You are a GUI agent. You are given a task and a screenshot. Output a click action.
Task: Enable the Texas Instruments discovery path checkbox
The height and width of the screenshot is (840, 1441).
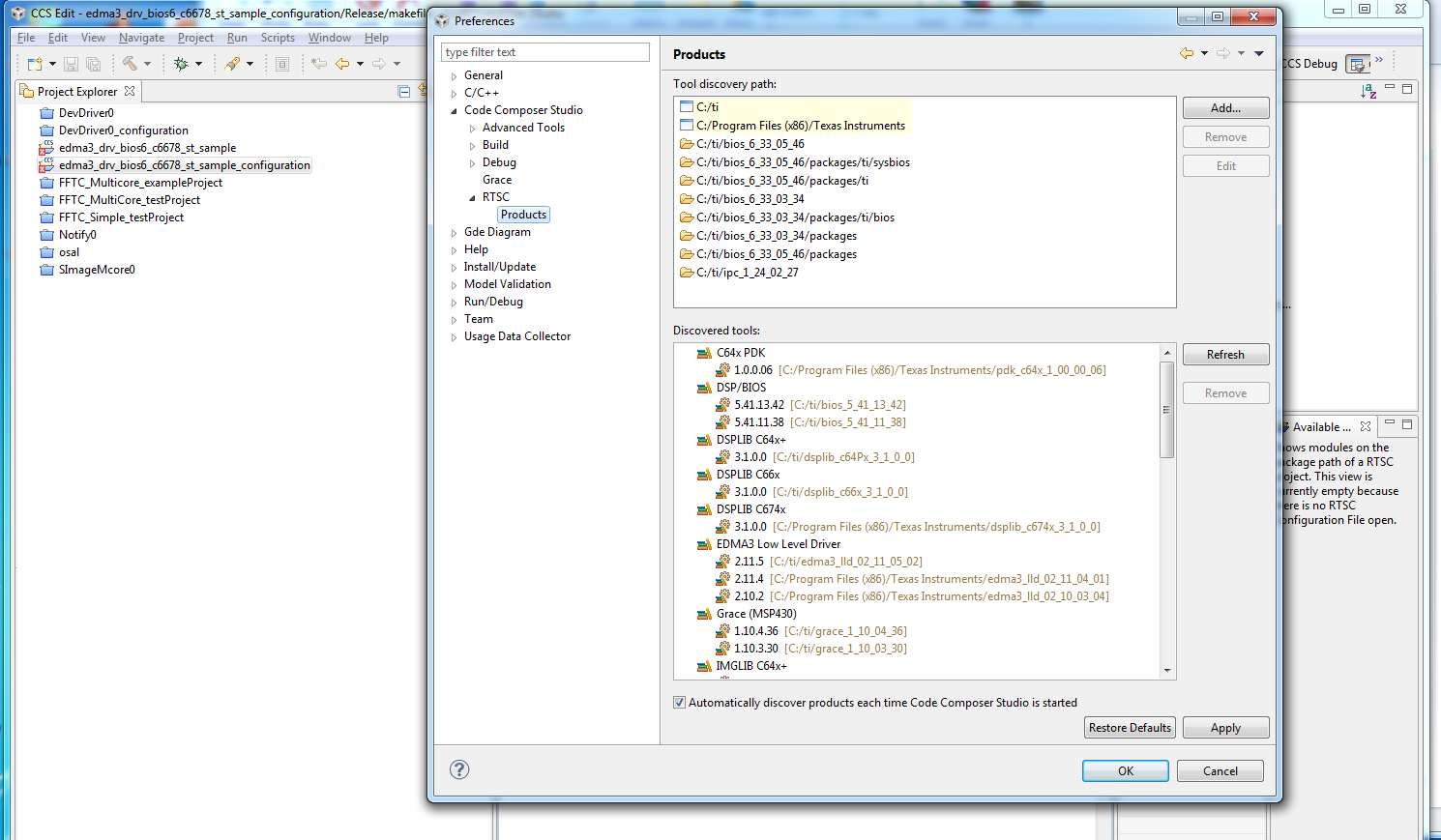click(x=685, y=125)
